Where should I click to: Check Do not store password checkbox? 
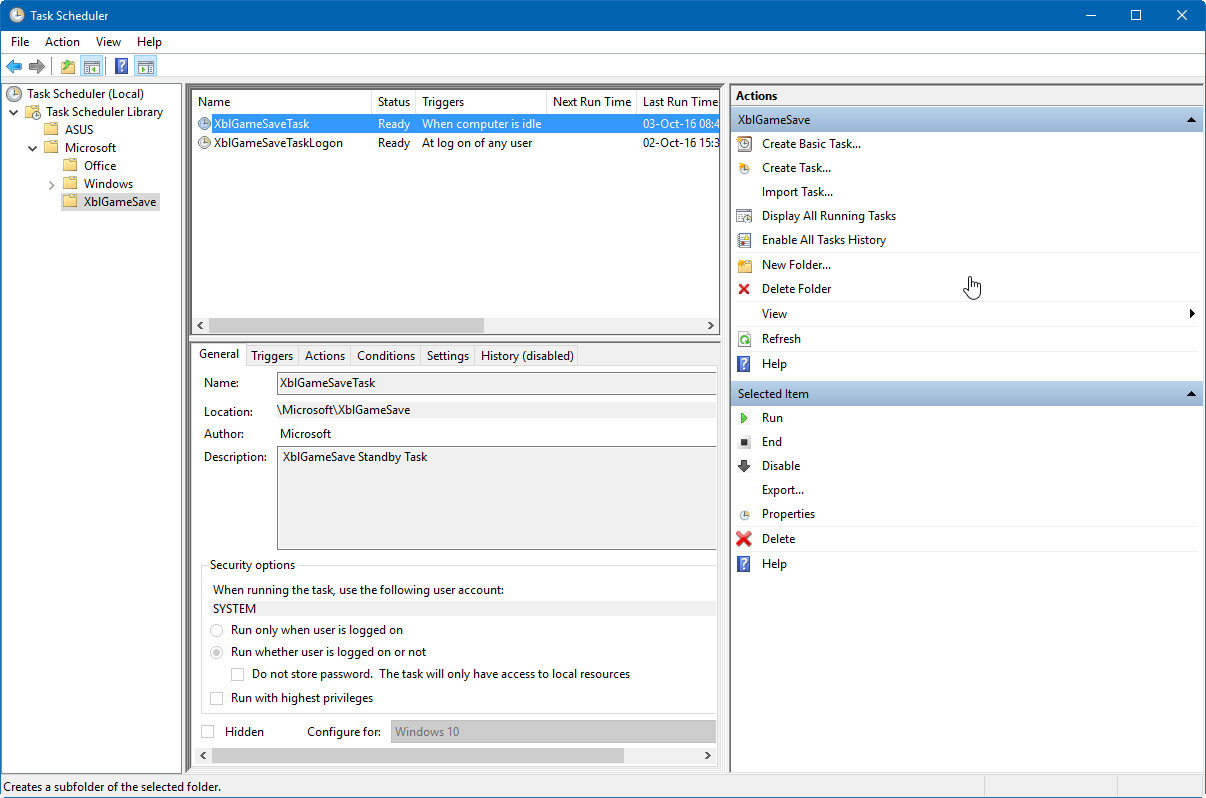click(237, 674)
